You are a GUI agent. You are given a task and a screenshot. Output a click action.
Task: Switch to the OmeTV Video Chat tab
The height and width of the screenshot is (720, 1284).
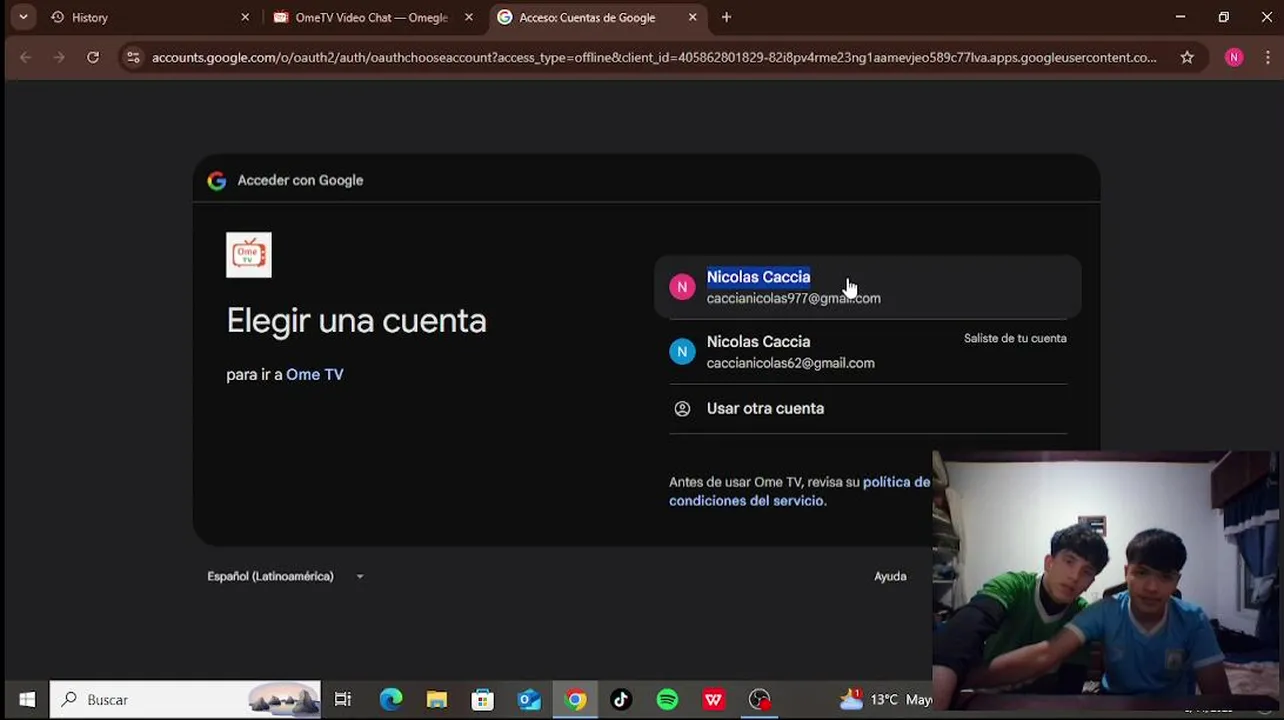point(372,17)
